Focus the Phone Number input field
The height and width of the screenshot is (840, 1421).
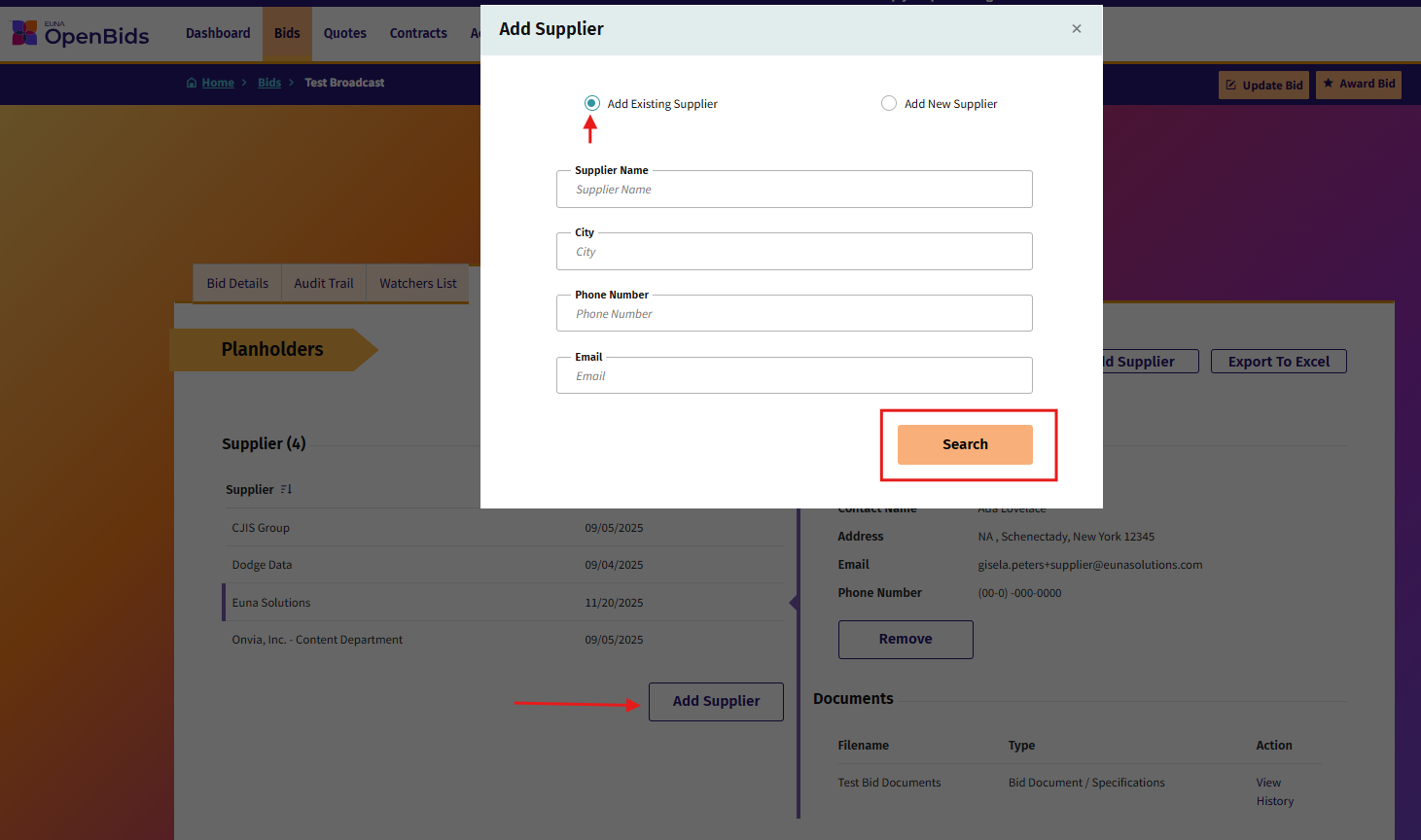coord(795,314)
